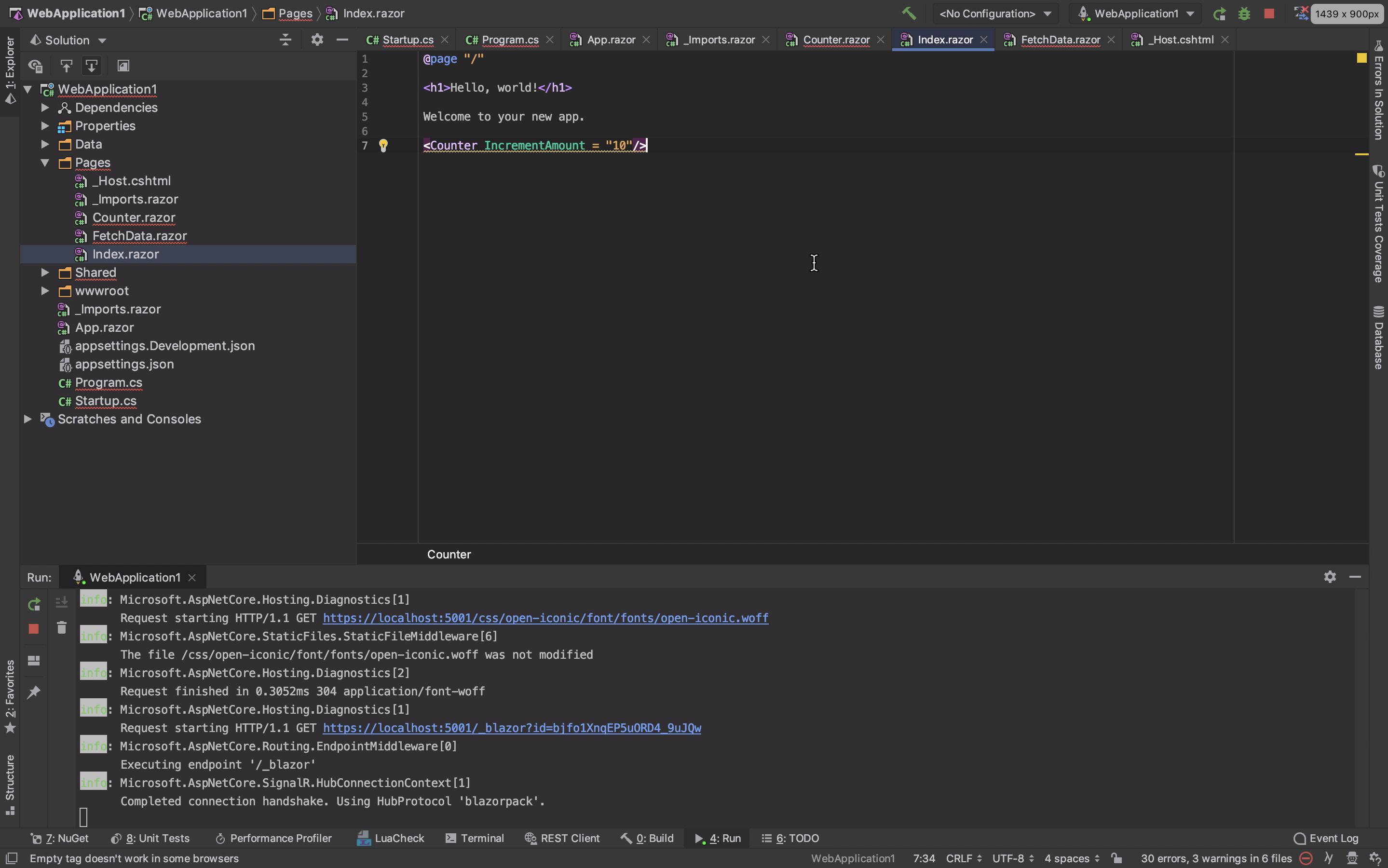This screenshot has height=868, width=1388.
Task: Close the Index.razor editor tab
Action: [x=983, y=40]
